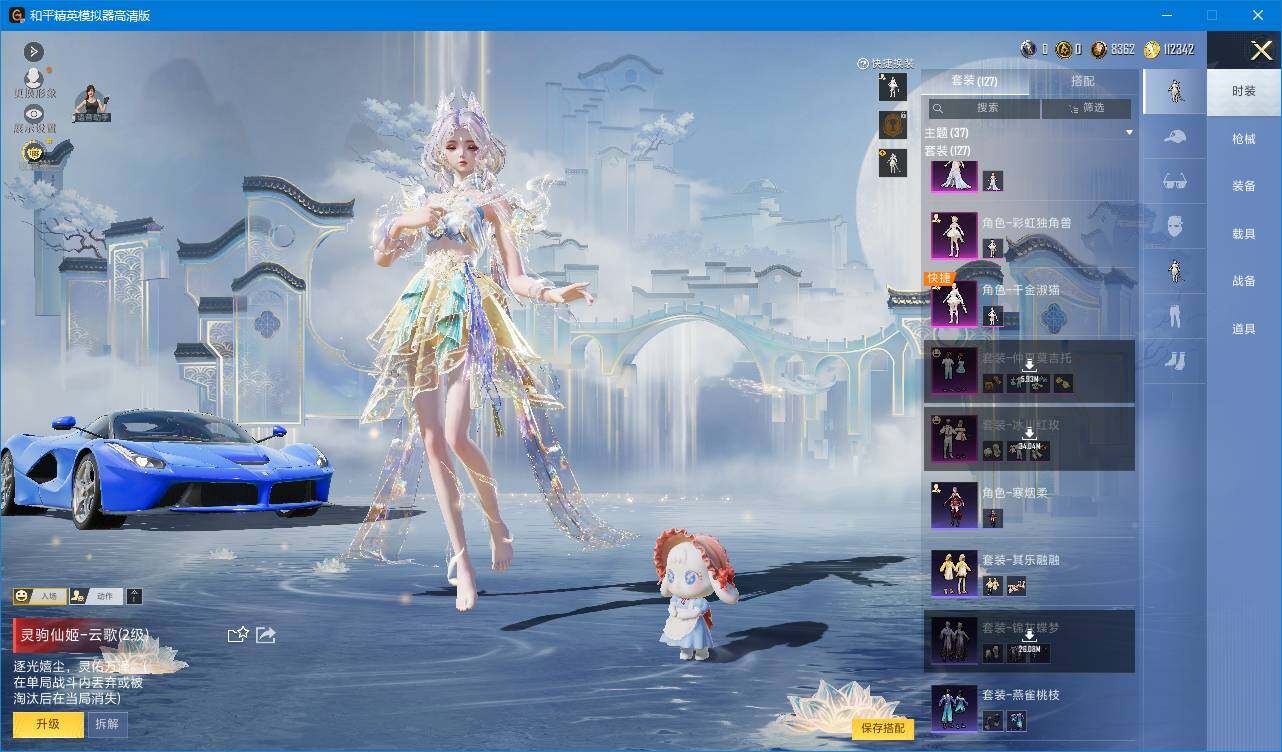The height and width of the screenshot is (752, 1282).
Task: Click the yellow 升级 upgrade button
Action: point(48,724)
